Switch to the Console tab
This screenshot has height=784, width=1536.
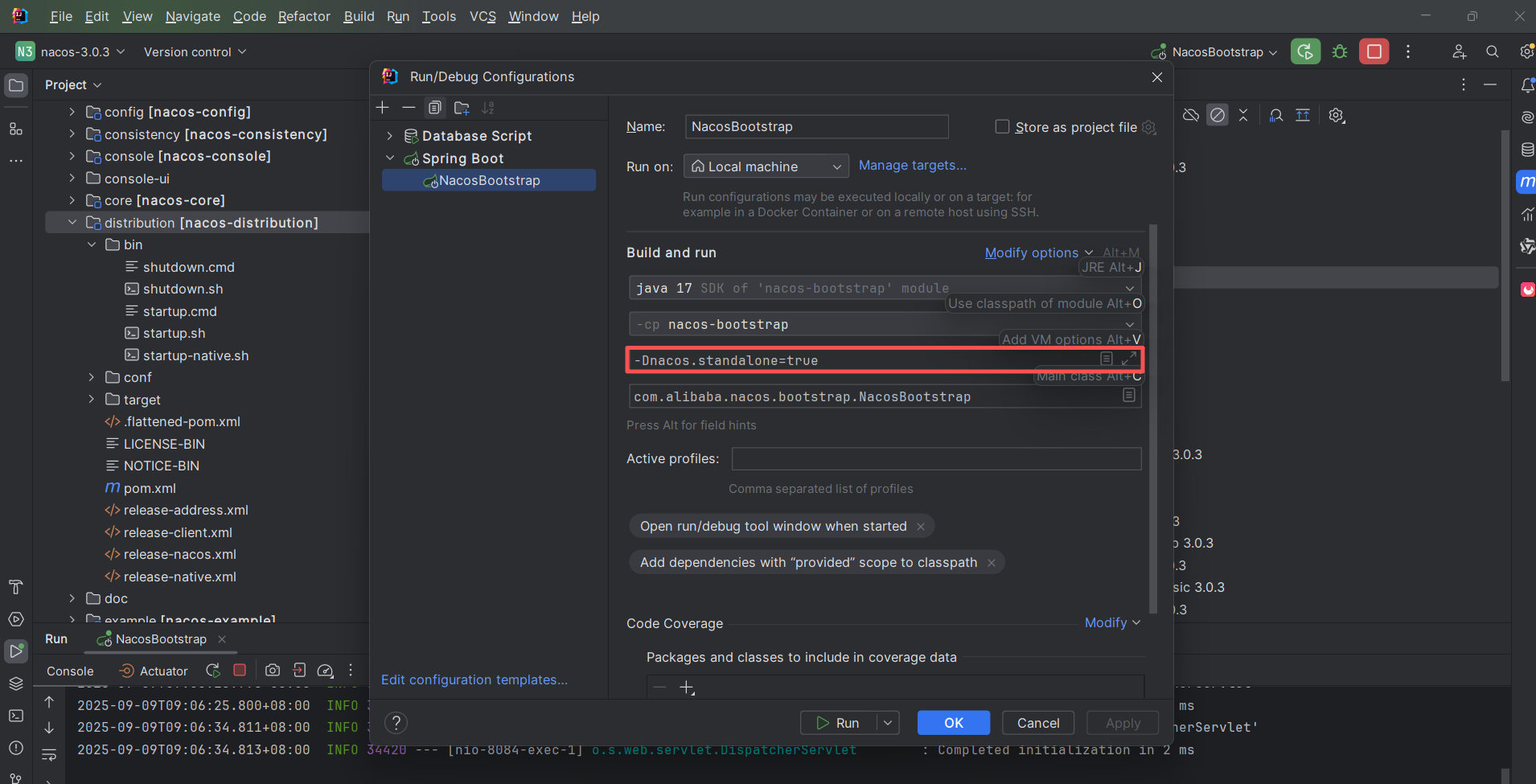pos(70,671)
